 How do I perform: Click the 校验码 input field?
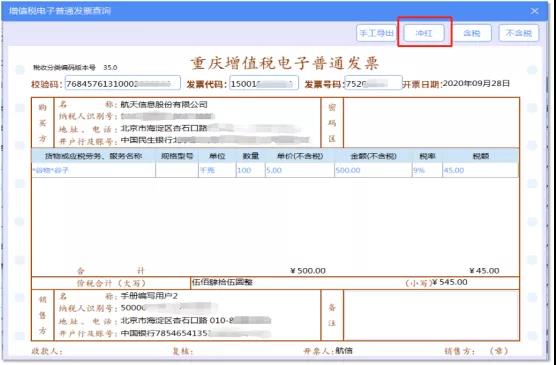[123, 84]
